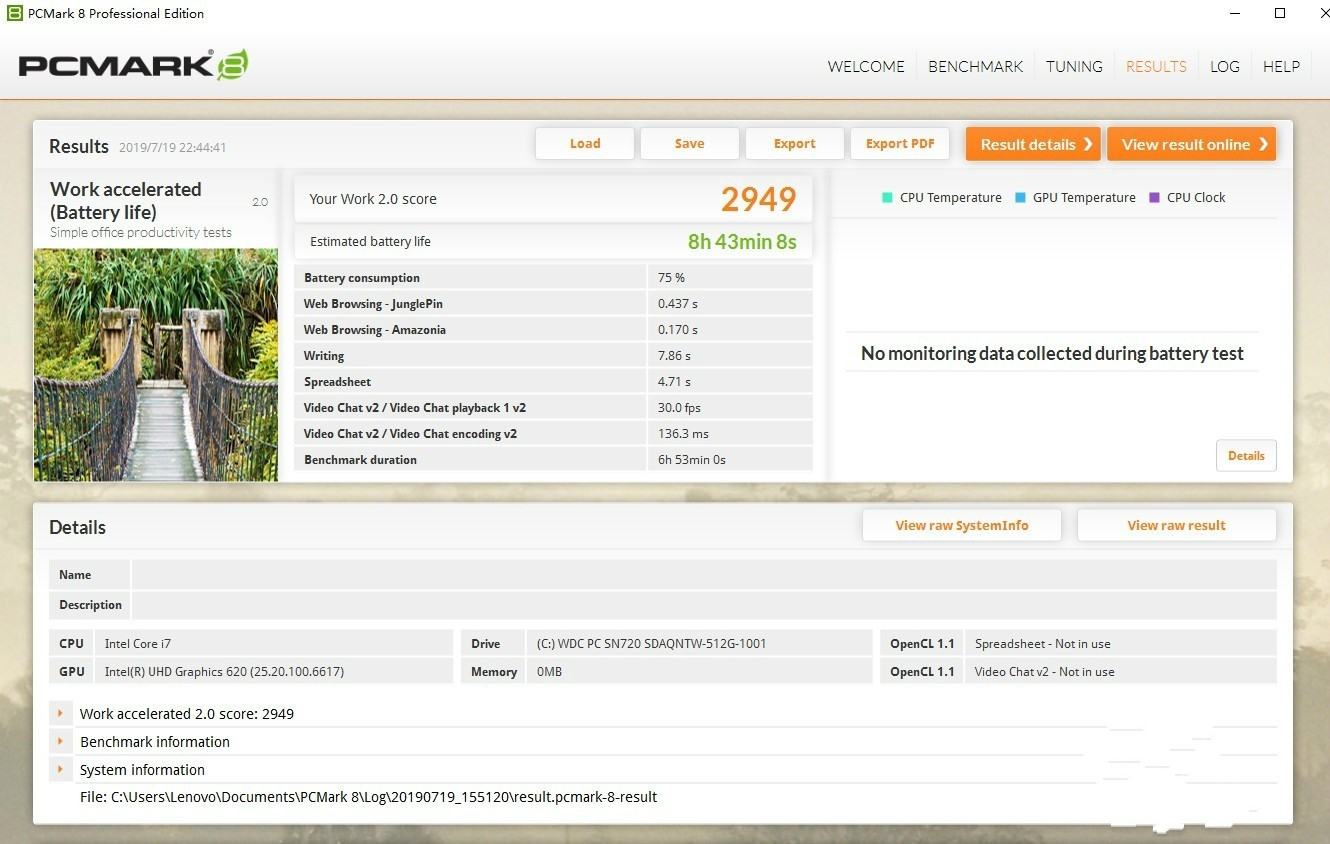Click the Load button

pos(585,143)
